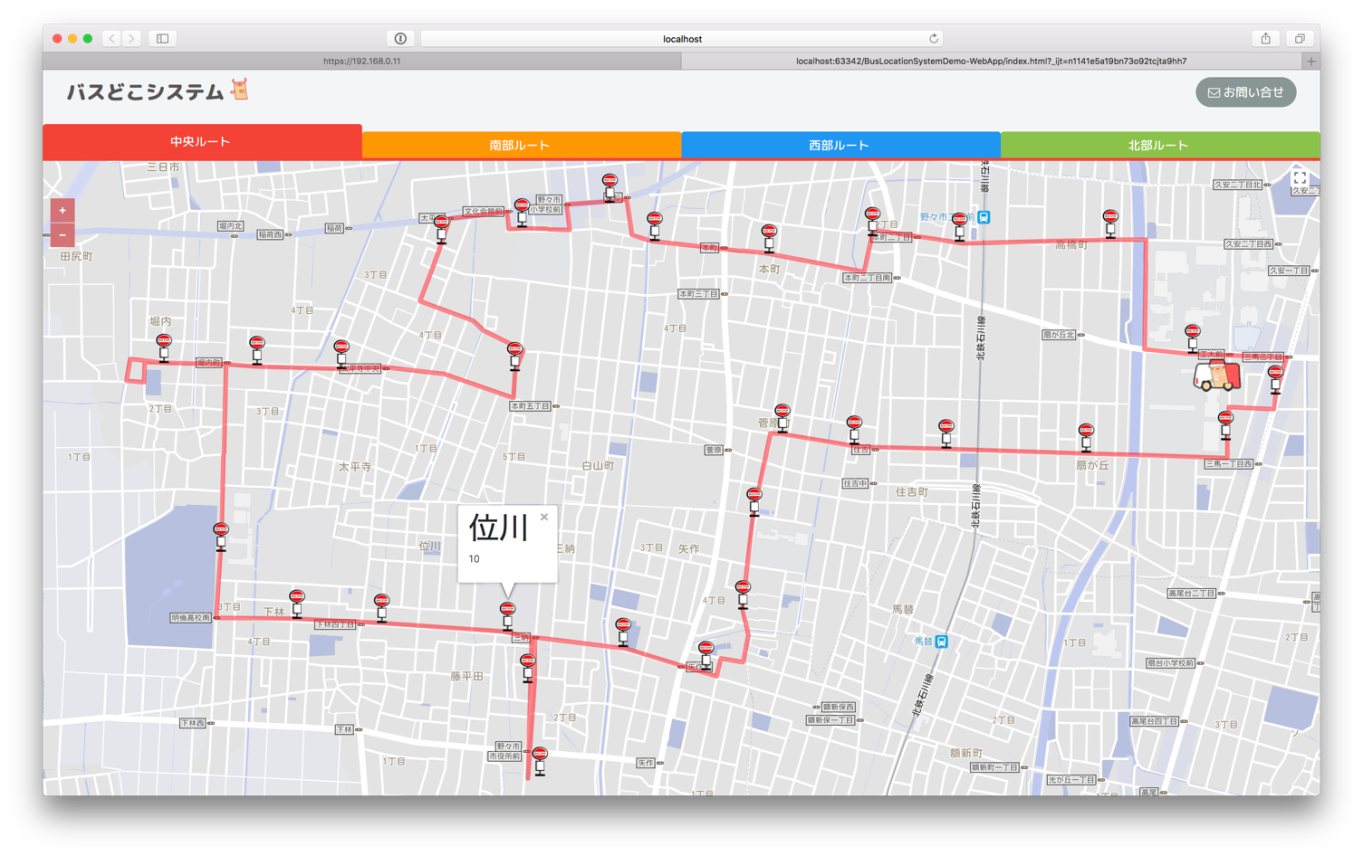Screen dimensions: 1363x856
Task: Open the Safari share menu
Action: pyautogui.click(x=1265, y=39)
